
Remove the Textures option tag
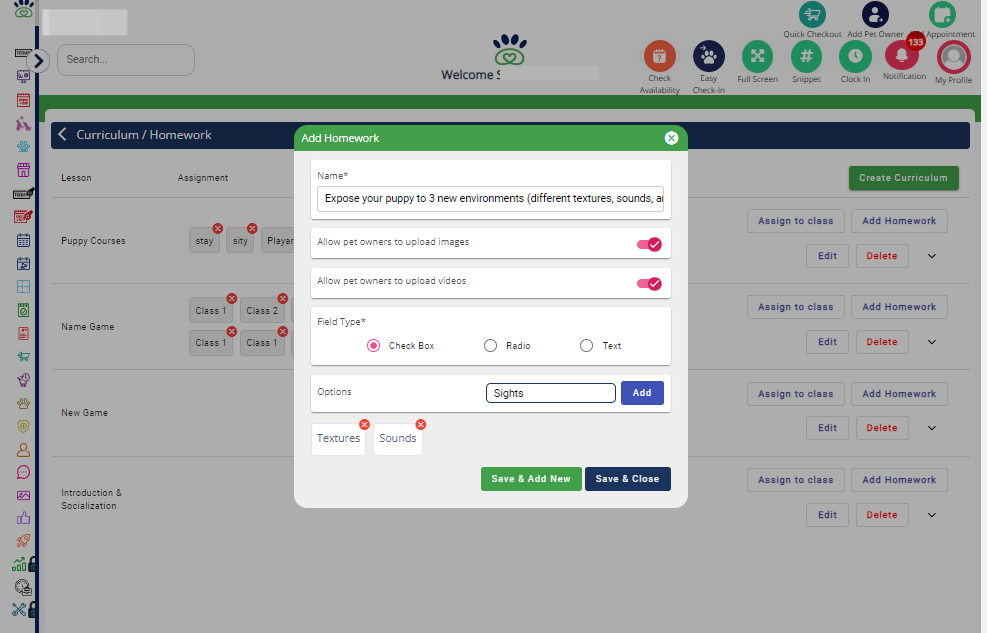[x=364, y=425]
